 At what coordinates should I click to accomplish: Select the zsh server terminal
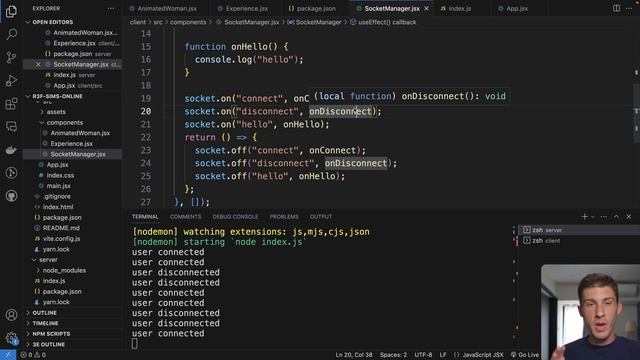[579, 230]
